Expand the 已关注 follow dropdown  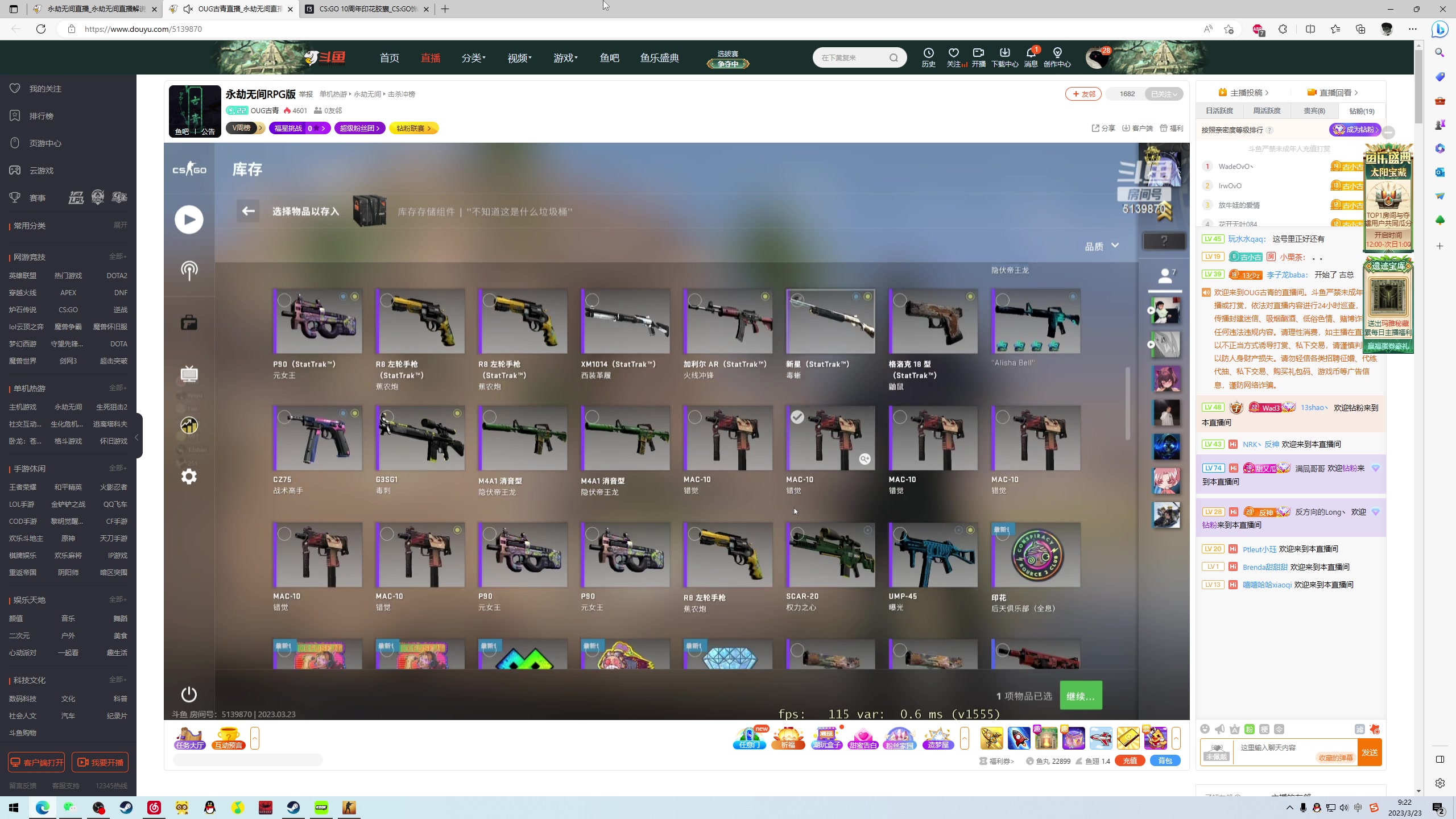1165,94
